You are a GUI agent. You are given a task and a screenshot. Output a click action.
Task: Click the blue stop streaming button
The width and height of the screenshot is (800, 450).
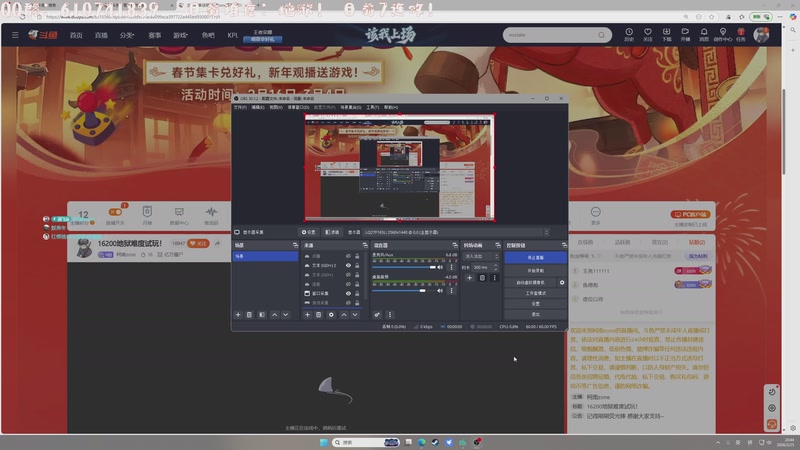535,258
